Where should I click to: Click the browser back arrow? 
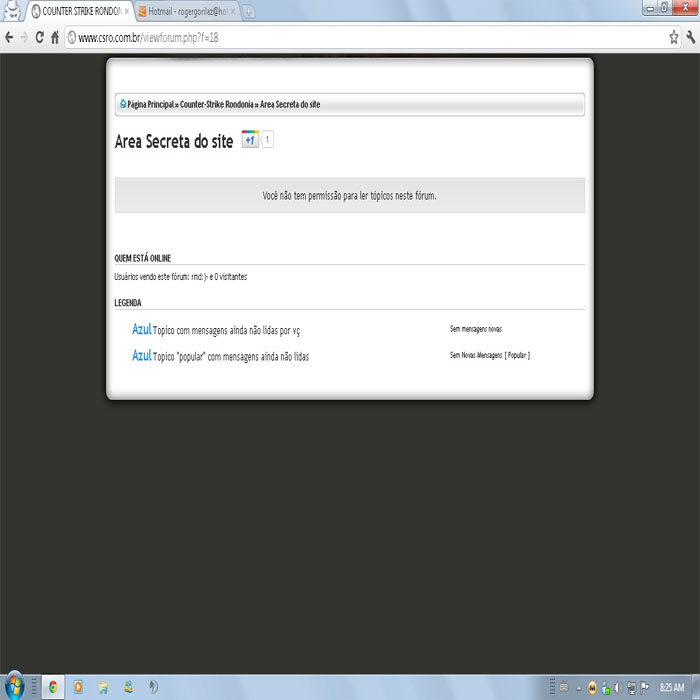[x=9, y=38]
